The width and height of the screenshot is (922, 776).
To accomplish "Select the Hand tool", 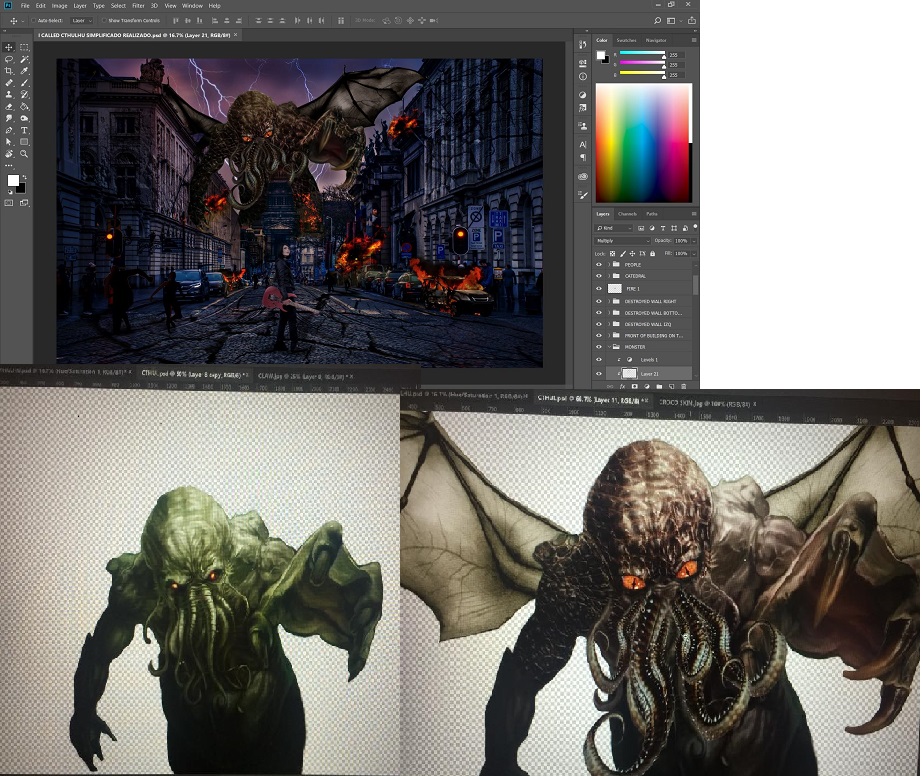I will point(9,154).
